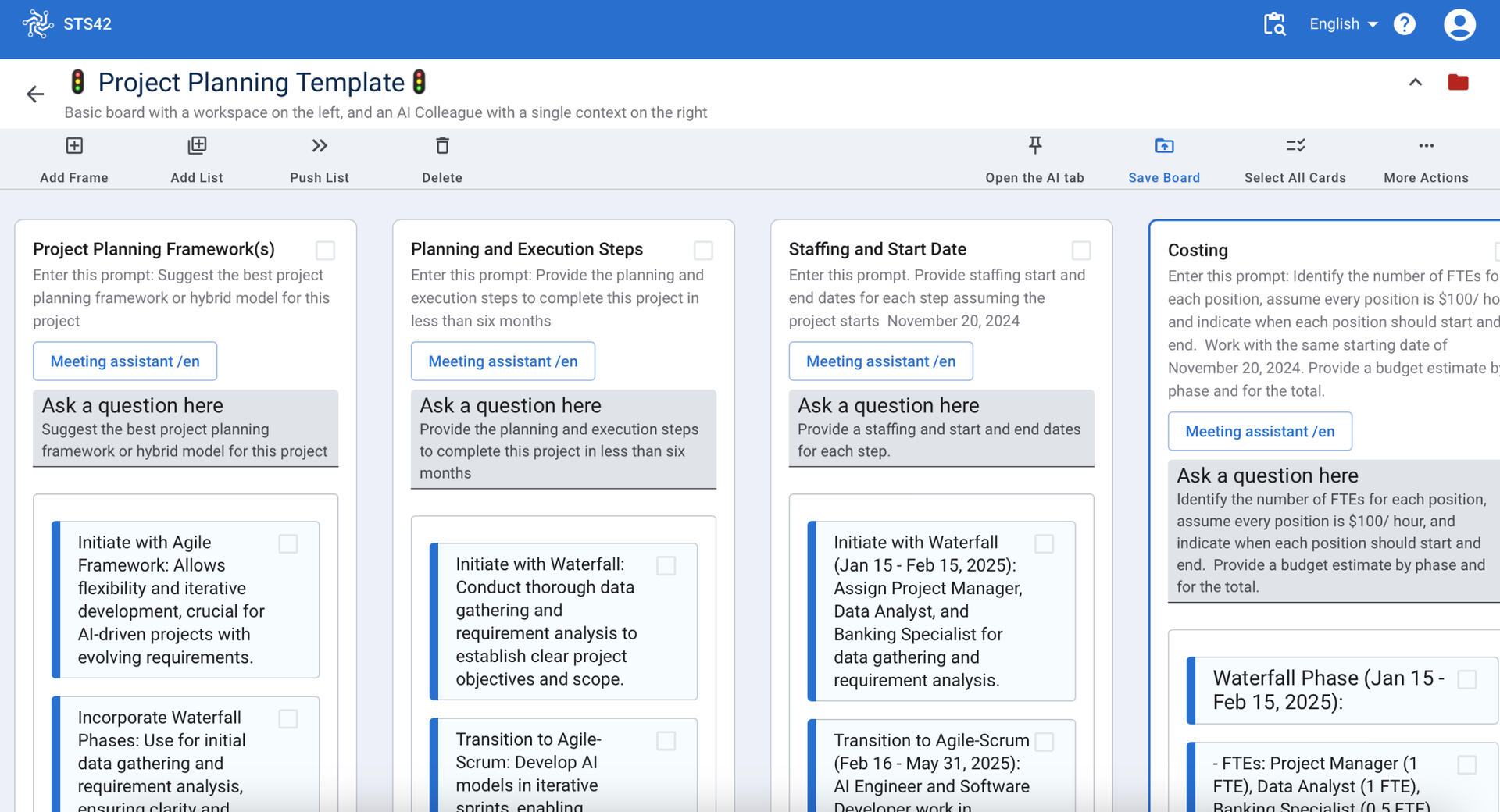Image resolution: width=1500 pixels, height=812 pixels.
Task: Click the Select All Cards icon
Action: tap(1295, 146)
